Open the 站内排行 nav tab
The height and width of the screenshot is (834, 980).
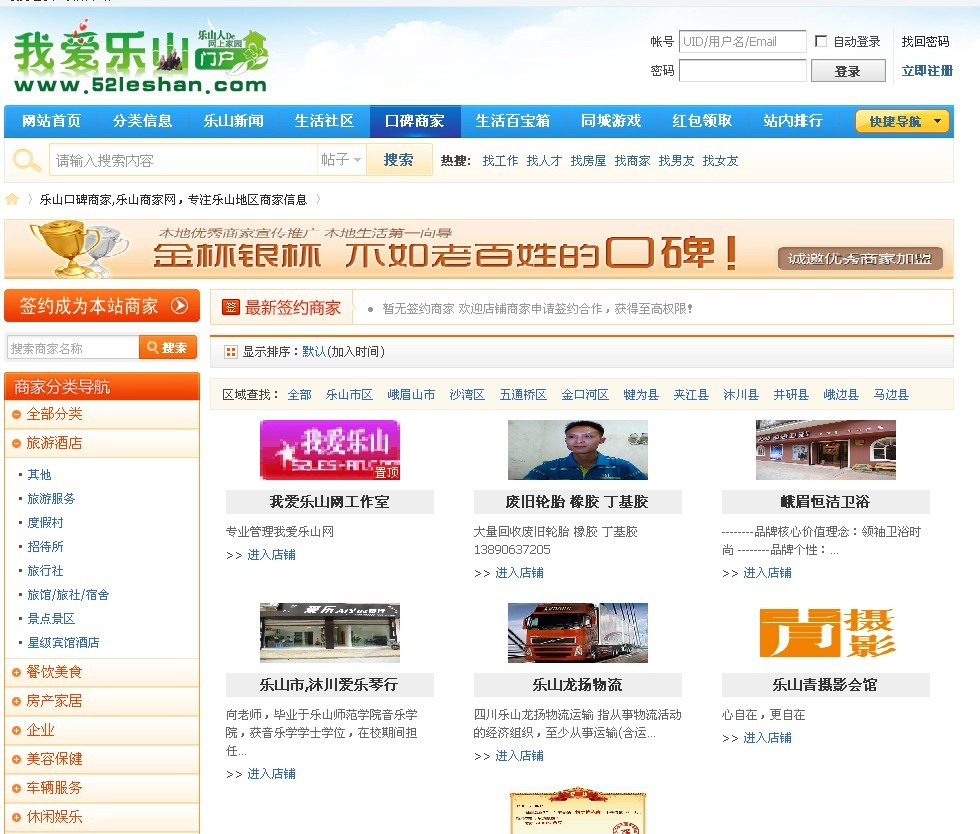pyautogui.click(x=792, y=121)
